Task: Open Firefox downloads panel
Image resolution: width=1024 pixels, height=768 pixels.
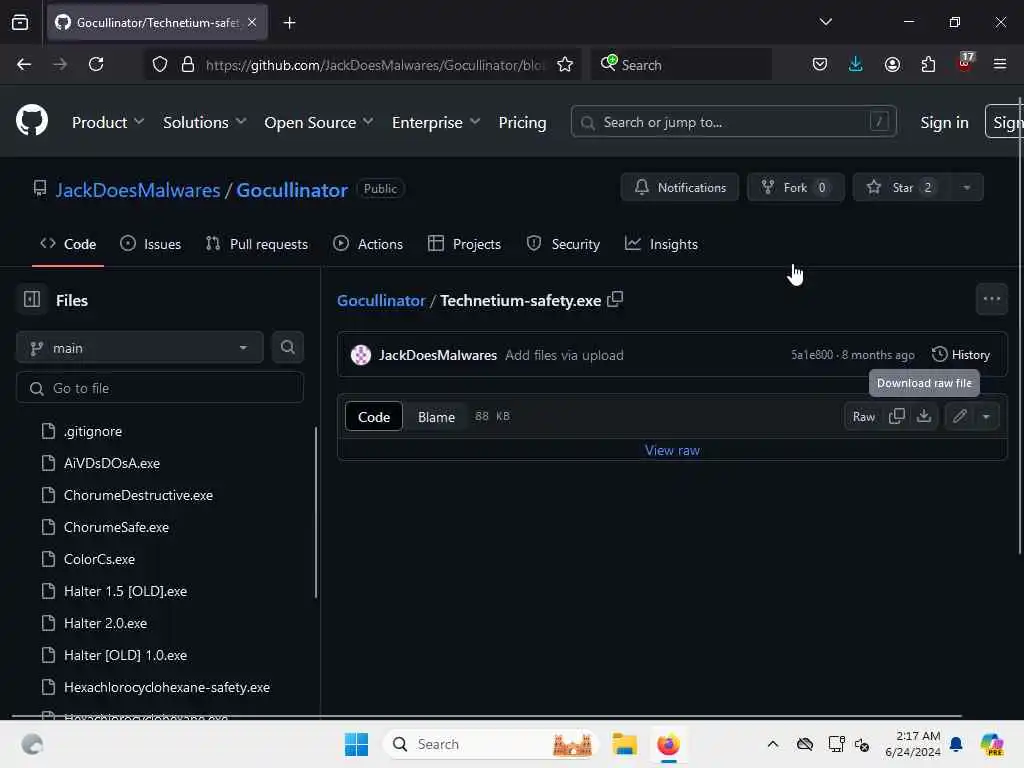Action: (x=856, y=64)
